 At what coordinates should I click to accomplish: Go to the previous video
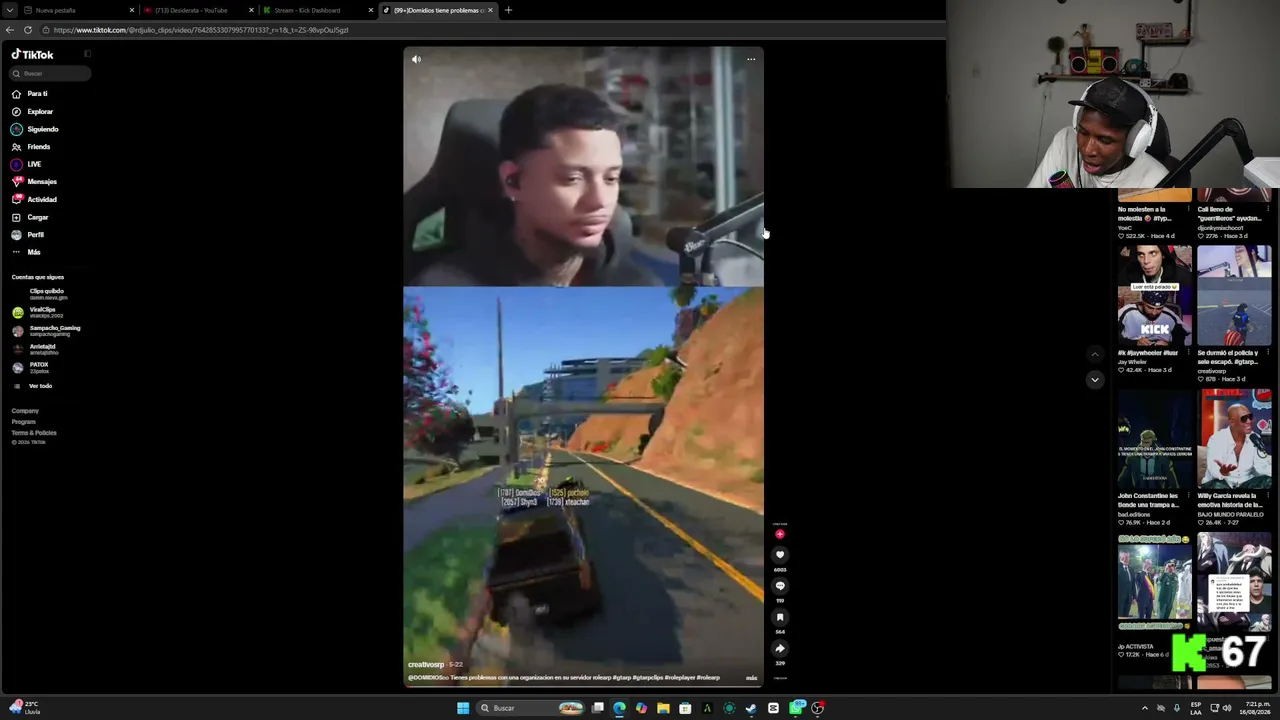pos(1095,354)
